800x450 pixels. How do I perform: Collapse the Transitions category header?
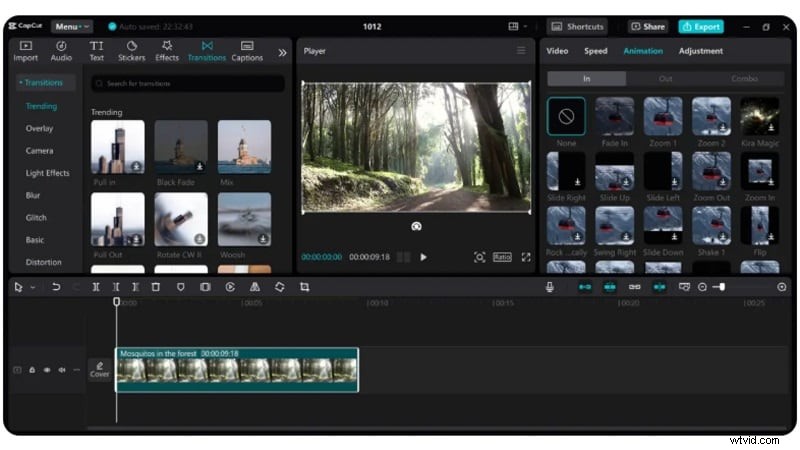point(45,82)
